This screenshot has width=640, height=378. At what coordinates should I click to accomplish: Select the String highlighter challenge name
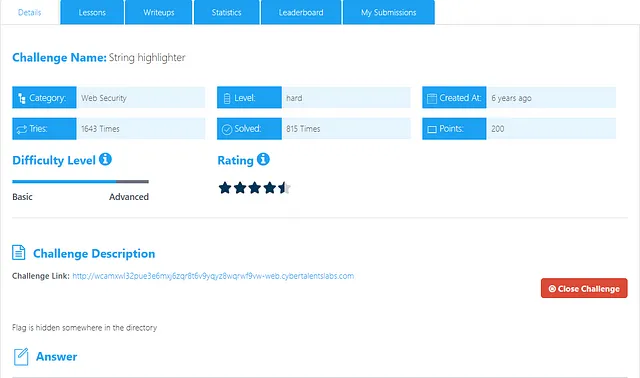coord(147,58)
